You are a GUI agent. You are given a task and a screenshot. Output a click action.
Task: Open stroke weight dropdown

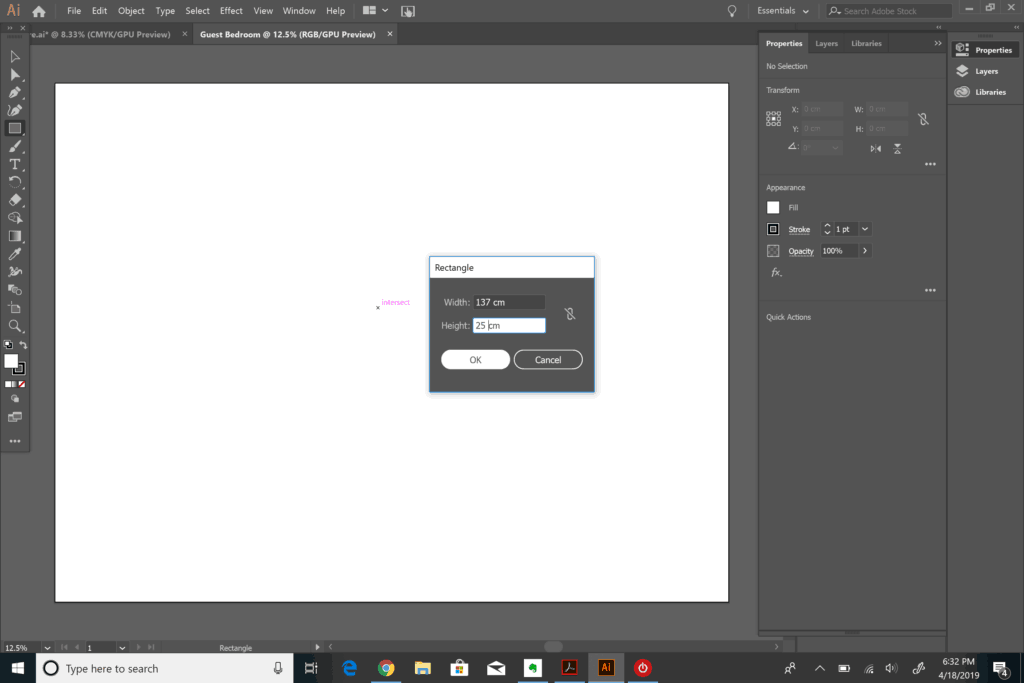[x=865, y=229]
